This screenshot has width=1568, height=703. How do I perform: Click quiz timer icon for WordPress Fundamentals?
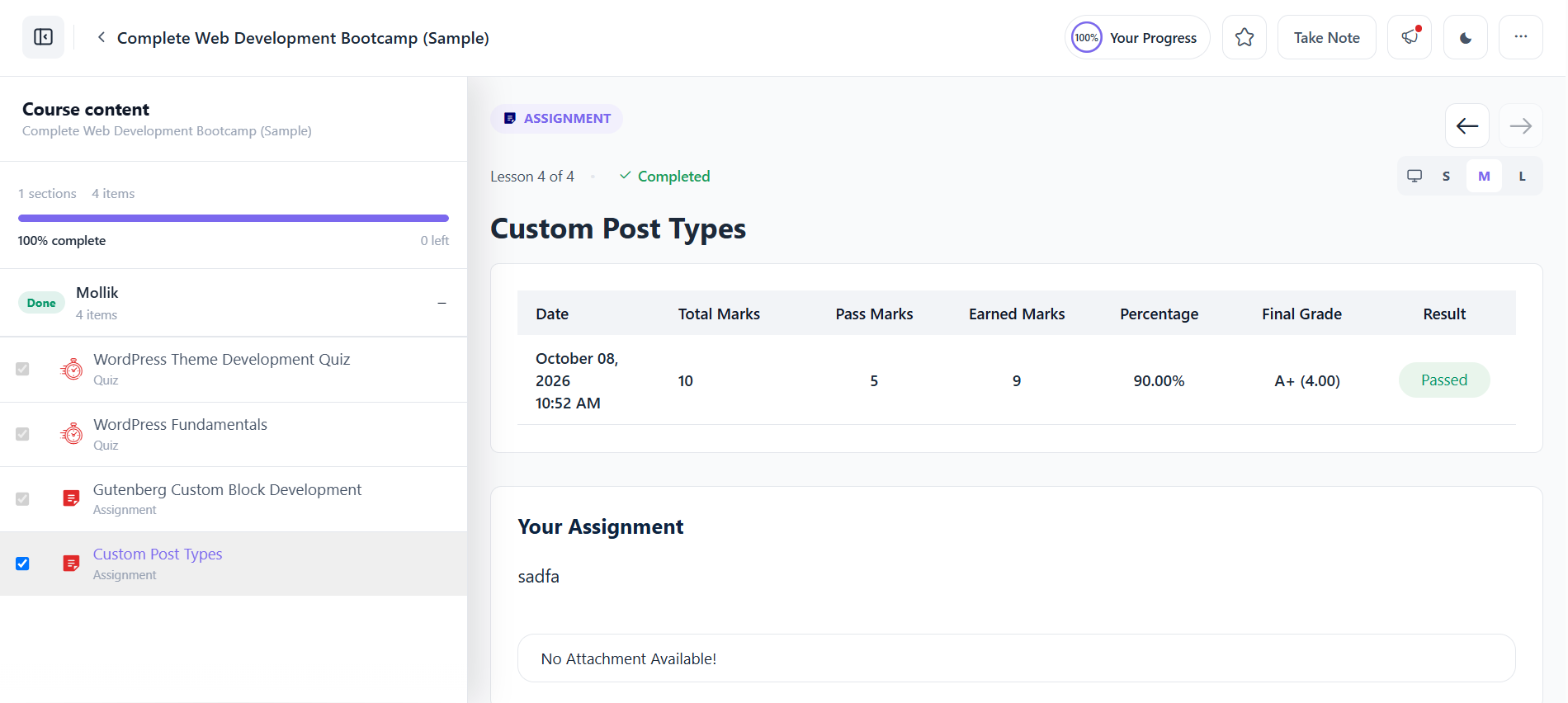[72, 433]
